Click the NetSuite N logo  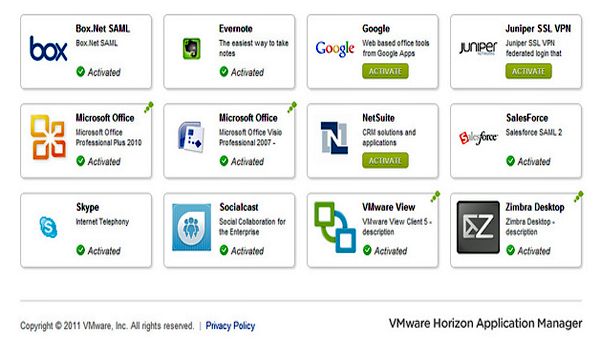click(x=334, y=138)
